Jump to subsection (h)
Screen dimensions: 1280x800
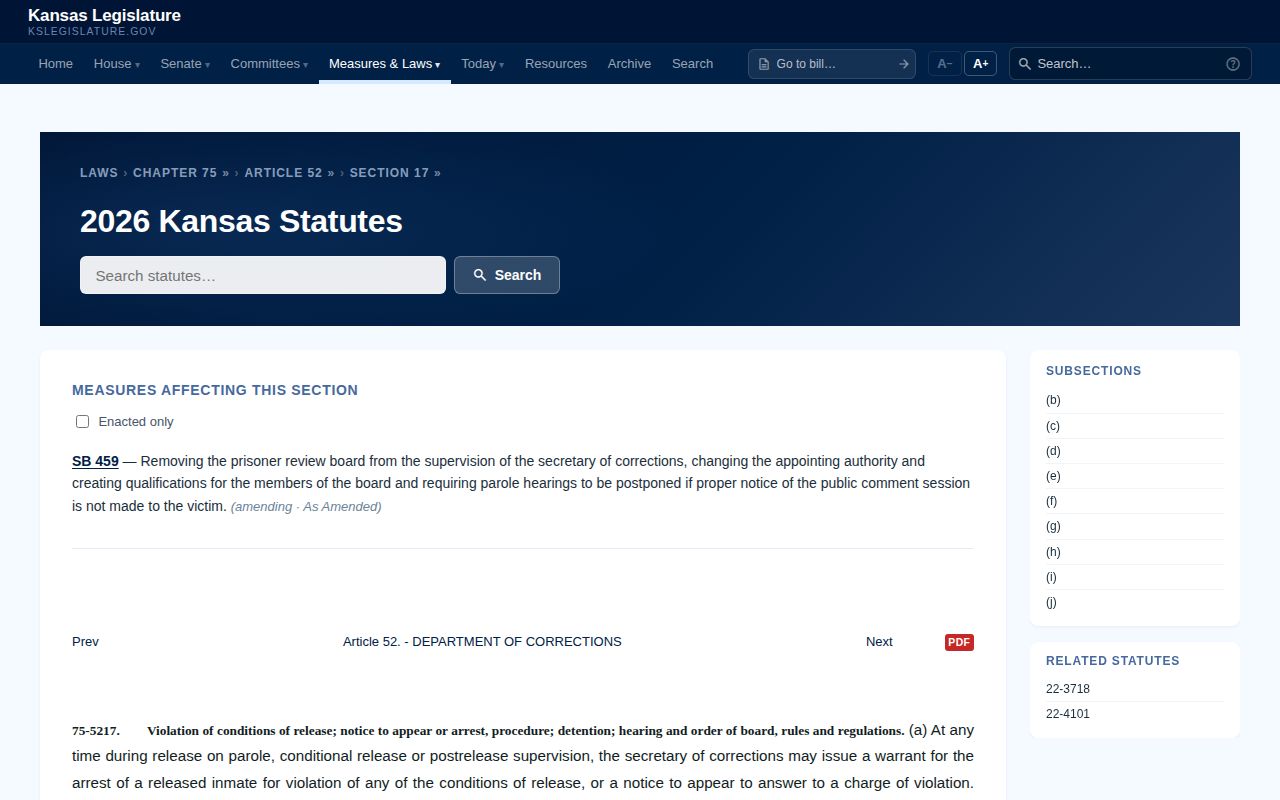(1053, 552)
